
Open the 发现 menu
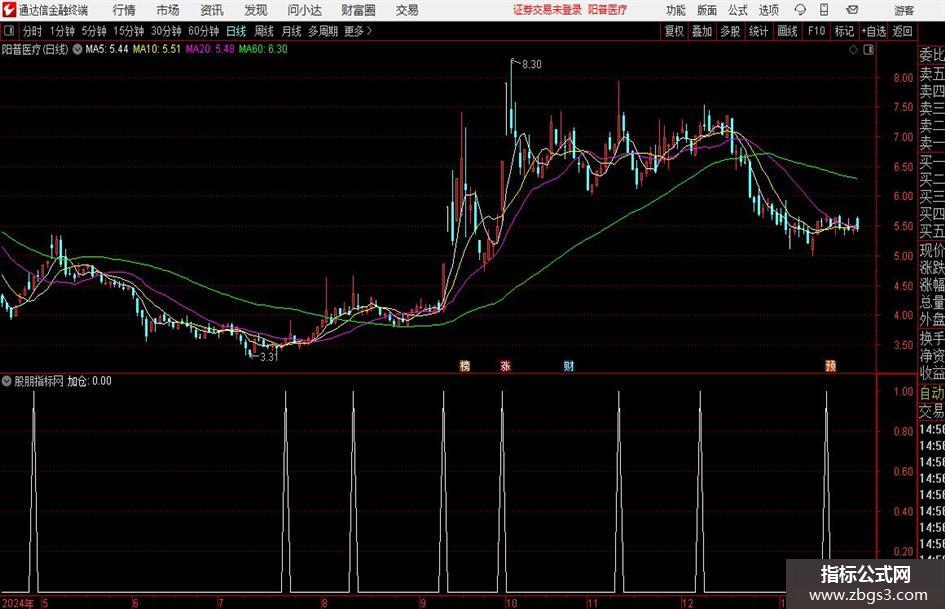click(x=256, y=10)
